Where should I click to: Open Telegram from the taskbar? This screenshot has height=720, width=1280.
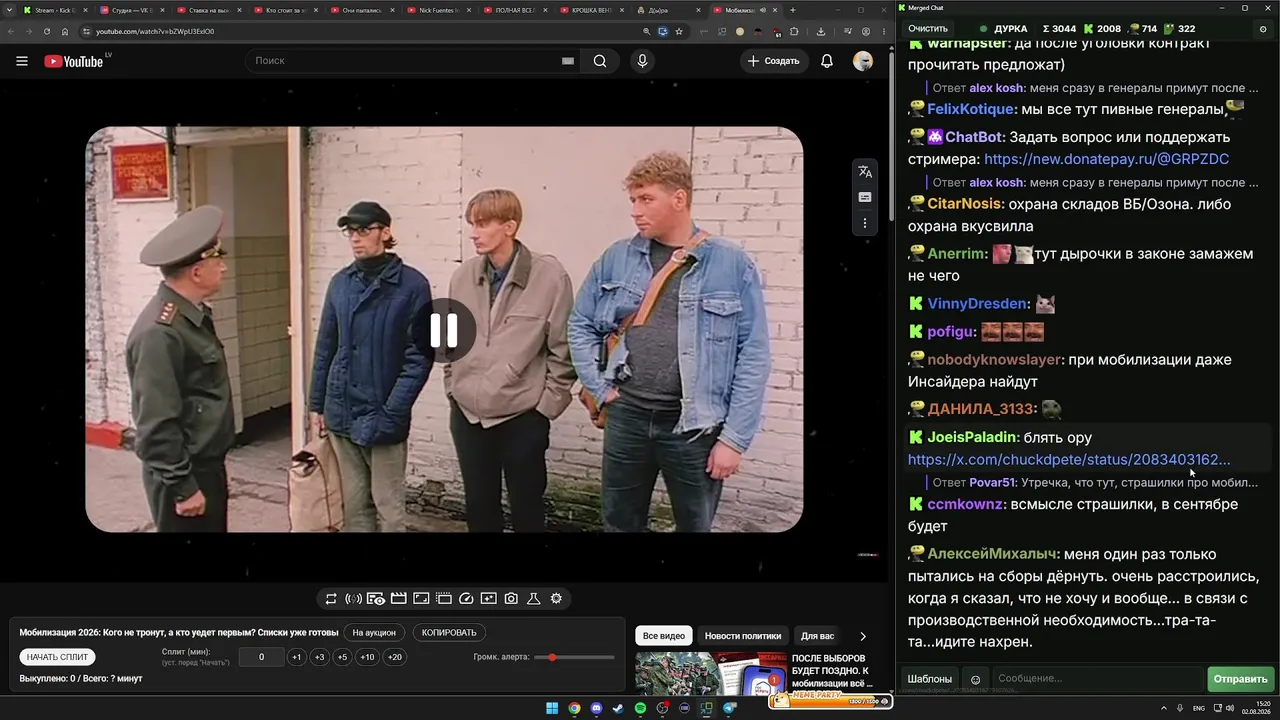coord(729,709)
